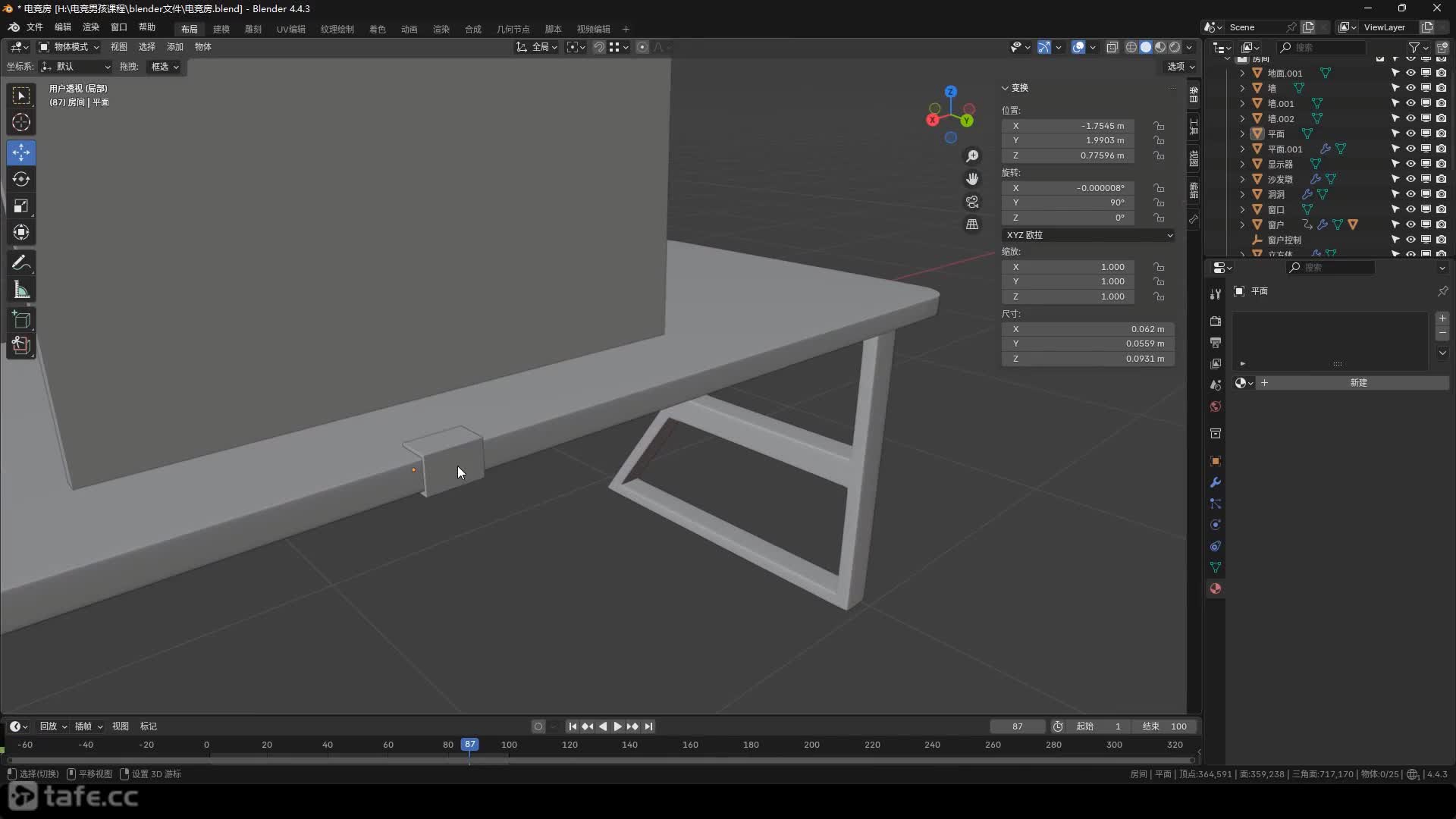Image resolution: width=1456 pixels, height=819 pixels.
Task: Open the 添加 menu in viewport header
Action: [175, 47]
